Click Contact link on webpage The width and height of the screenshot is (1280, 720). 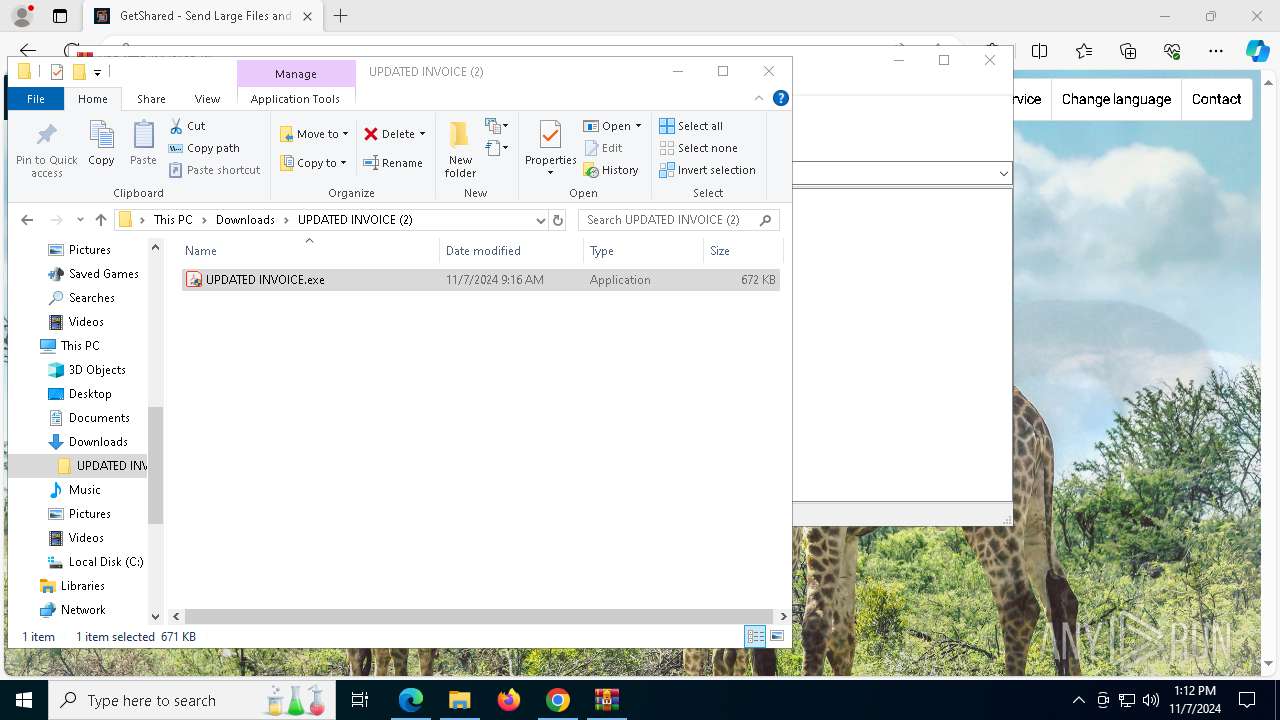tap(1216, 99)
